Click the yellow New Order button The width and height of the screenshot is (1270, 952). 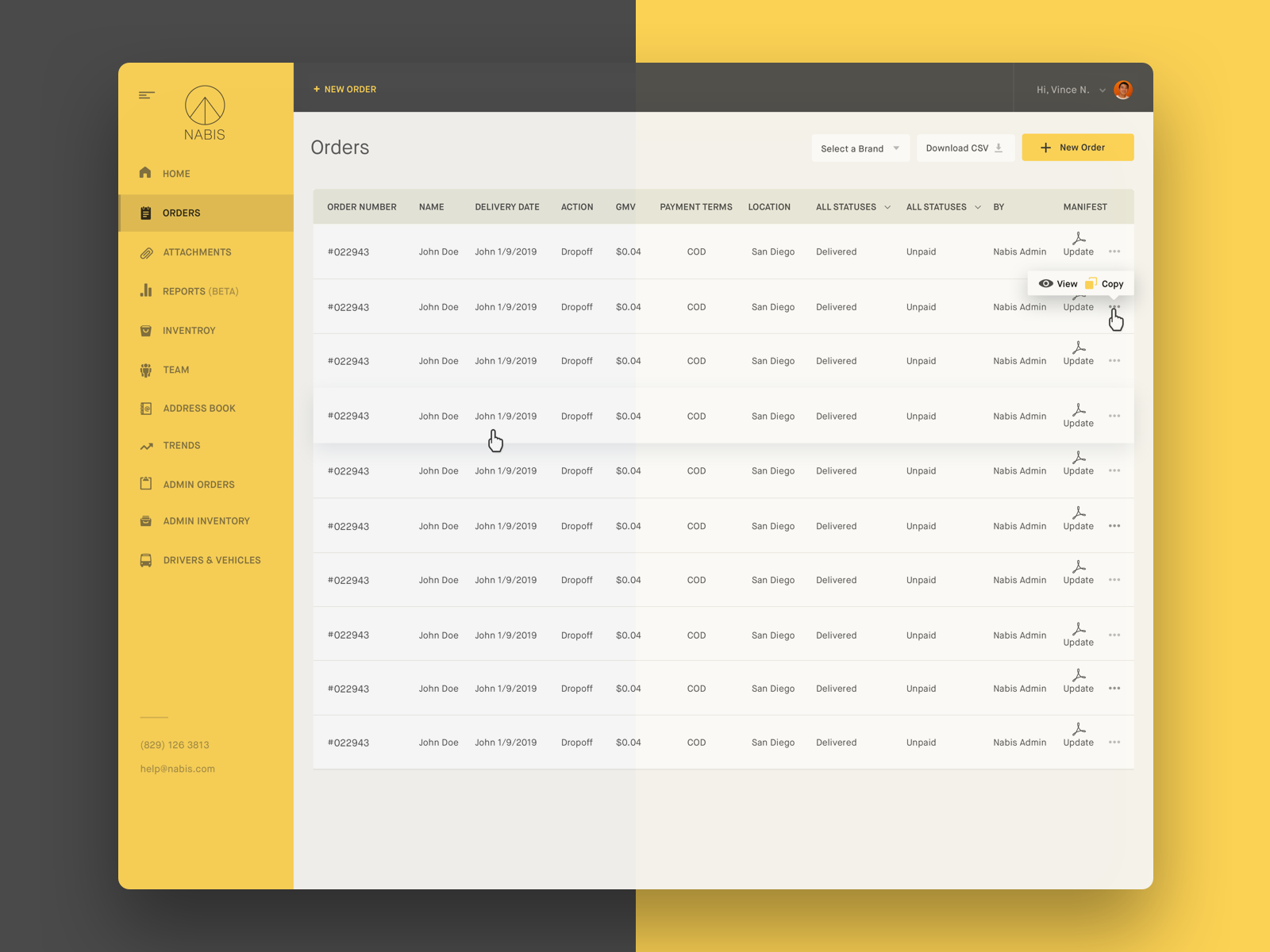click(1077, 148)
